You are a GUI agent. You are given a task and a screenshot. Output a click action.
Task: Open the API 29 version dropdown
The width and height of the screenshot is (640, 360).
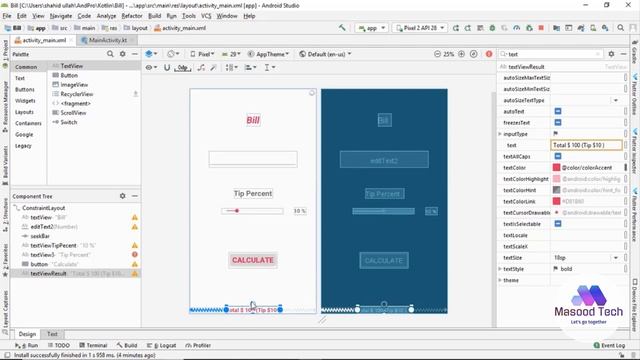(x=231, y=54)
